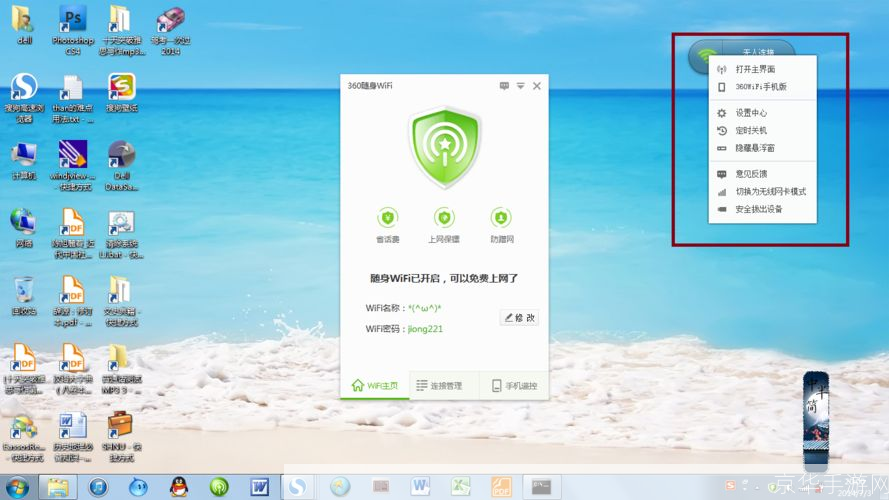
Task: Open the music player taskbar icon
Action: coord(98,487)
